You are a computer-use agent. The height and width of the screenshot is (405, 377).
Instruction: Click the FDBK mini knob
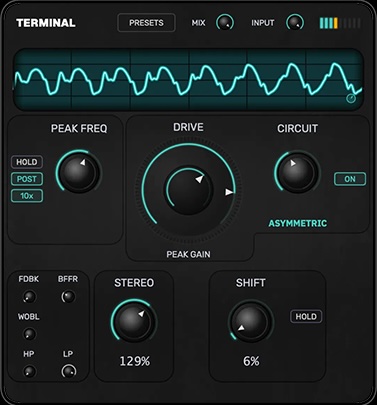click(x=29, y=297)
